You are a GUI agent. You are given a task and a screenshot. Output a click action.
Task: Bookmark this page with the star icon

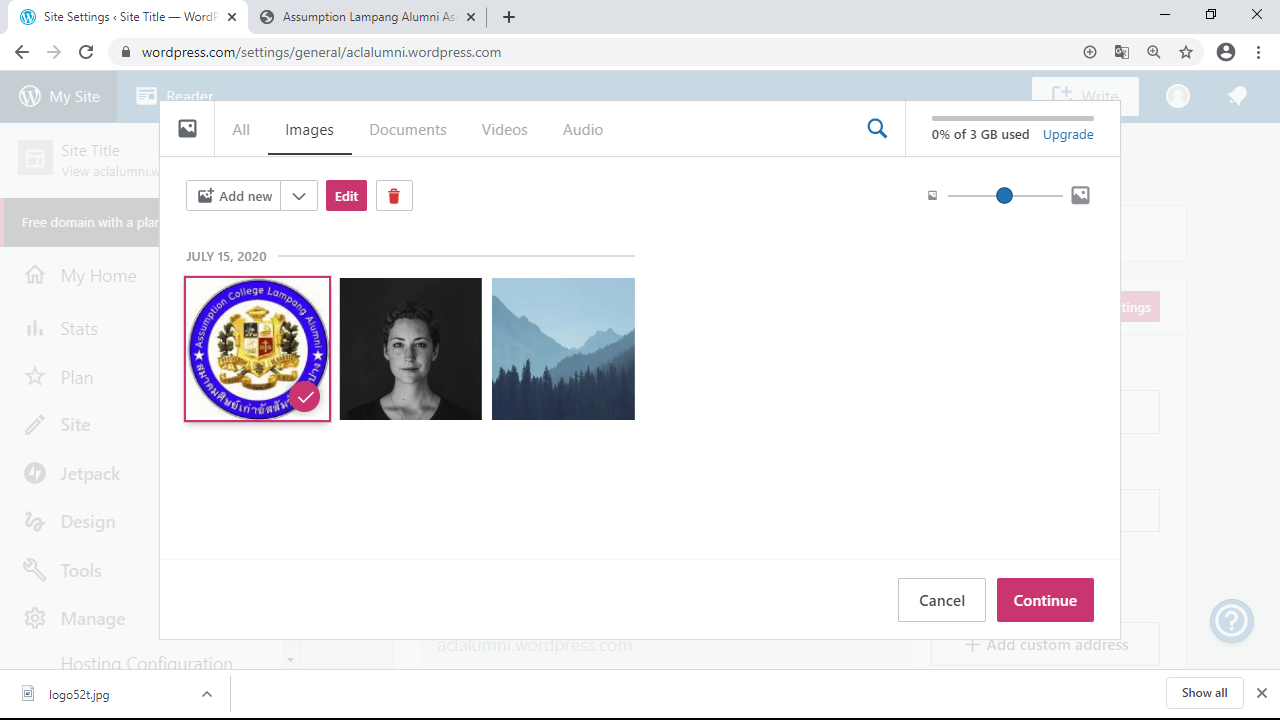[1186, 52]
